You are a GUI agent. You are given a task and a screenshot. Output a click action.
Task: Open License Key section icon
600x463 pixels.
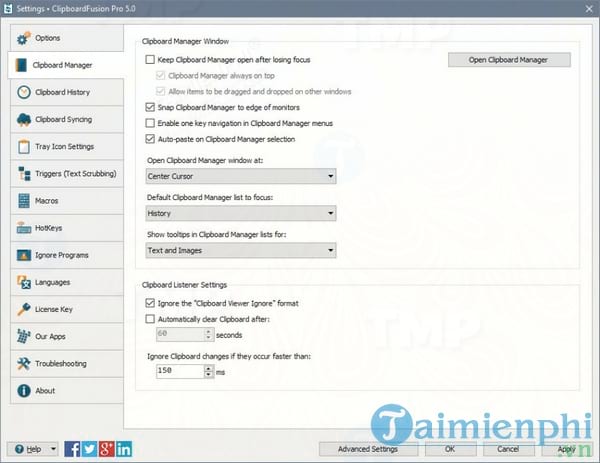point(22,309)
